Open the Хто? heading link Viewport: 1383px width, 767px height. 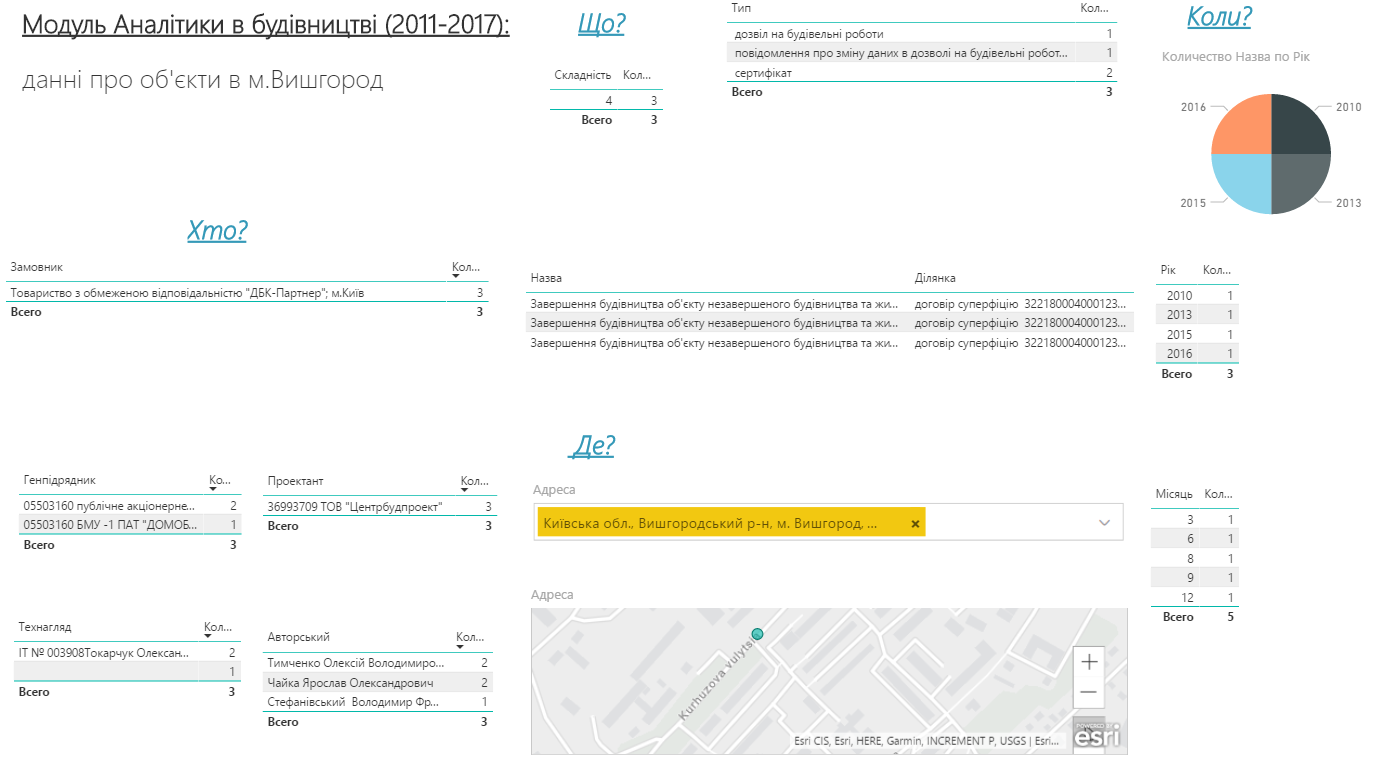217,231
